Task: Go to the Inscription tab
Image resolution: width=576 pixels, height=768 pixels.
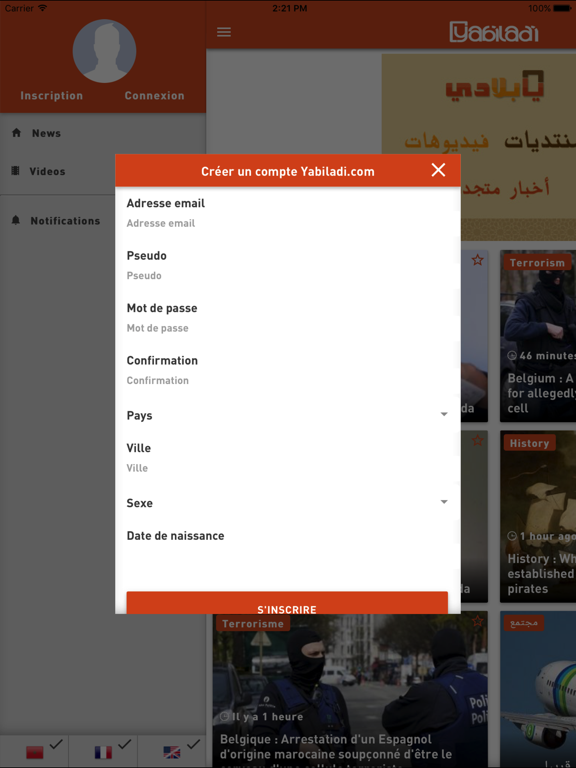Action: (x=51, y=96)
